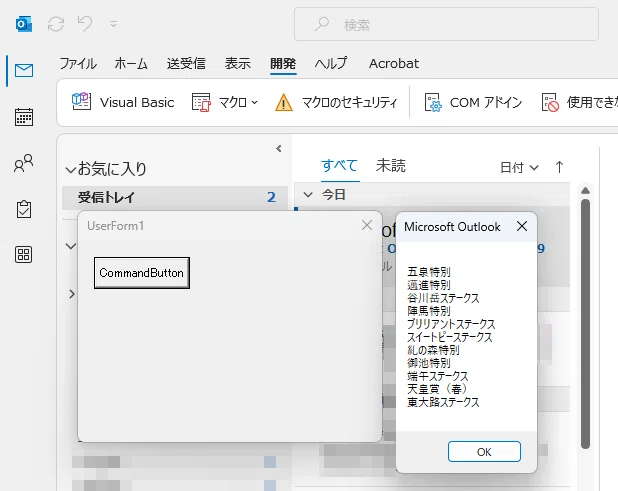
Task: Collapse the 今日 message group
Action: coord(308,195)
